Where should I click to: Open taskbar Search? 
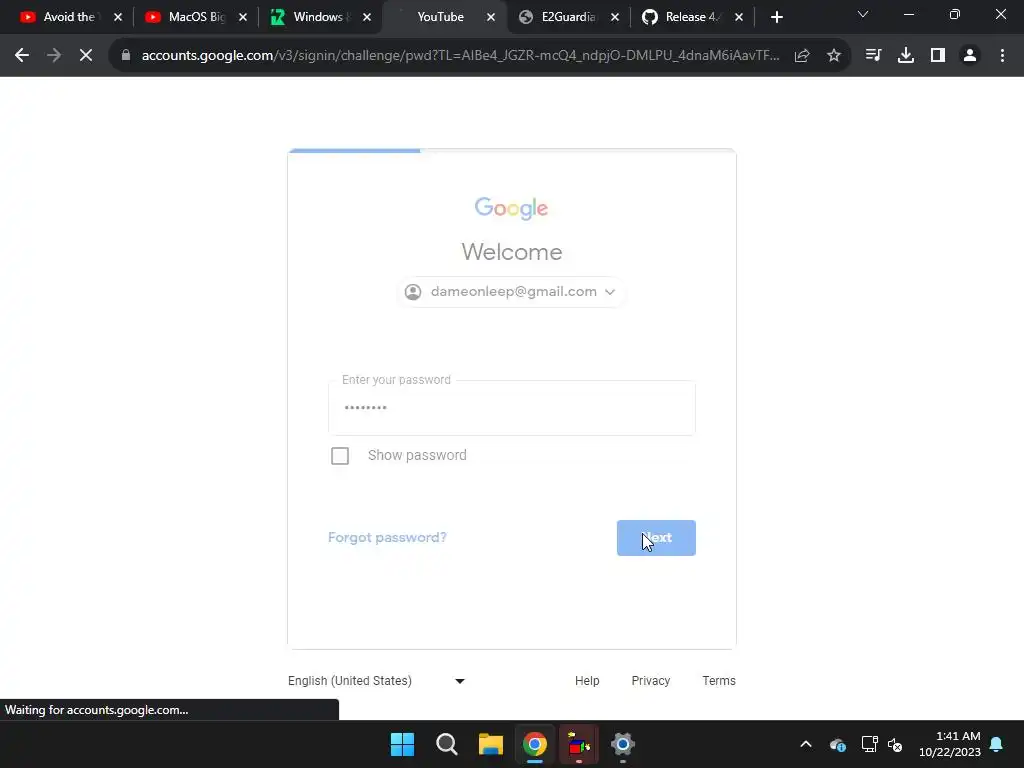[447, 744]
